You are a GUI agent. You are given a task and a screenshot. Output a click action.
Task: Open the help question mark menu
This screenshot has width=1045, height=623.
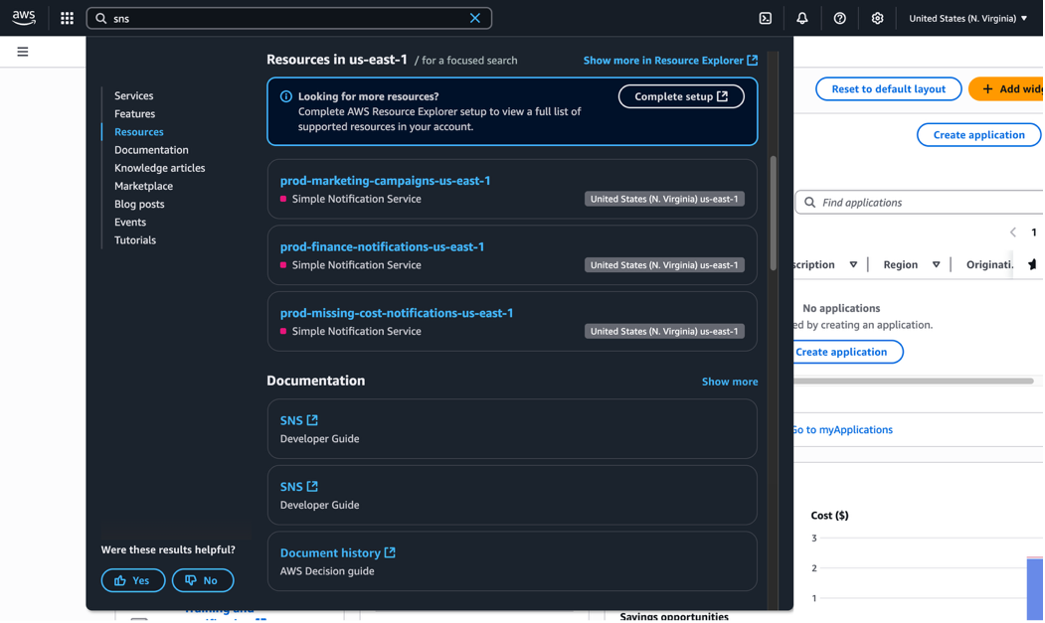pyautogui.click(x=839, y=18)
